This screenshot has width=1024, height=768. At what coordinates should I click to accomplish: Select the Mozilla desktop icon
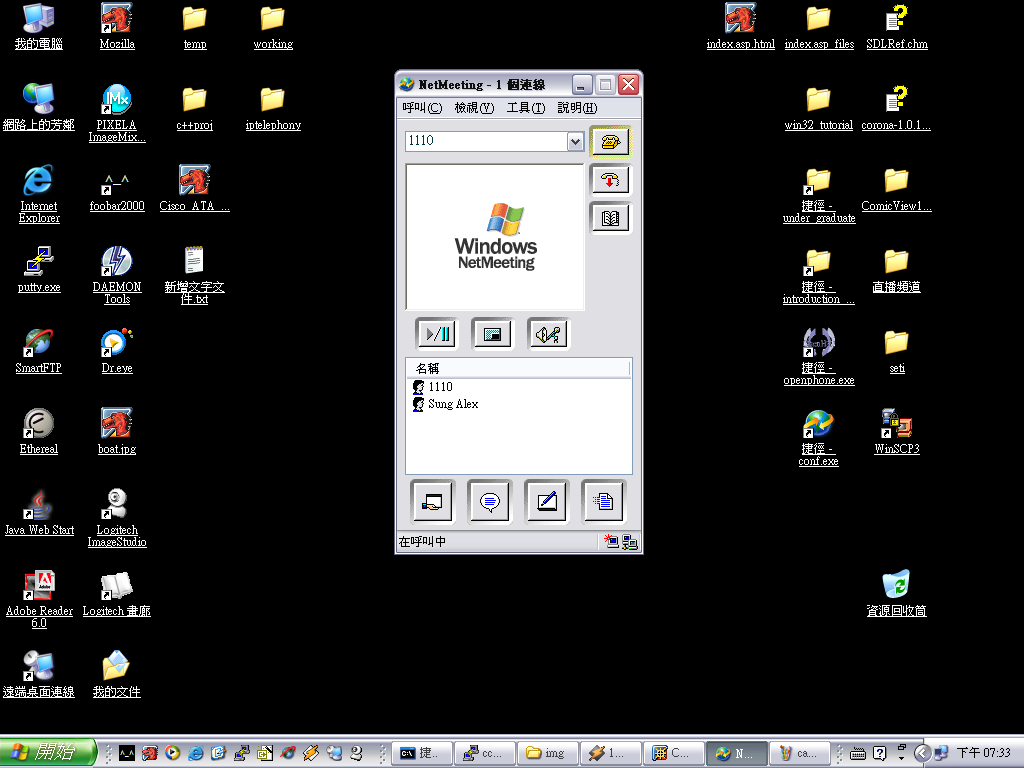tap(117, 27)
